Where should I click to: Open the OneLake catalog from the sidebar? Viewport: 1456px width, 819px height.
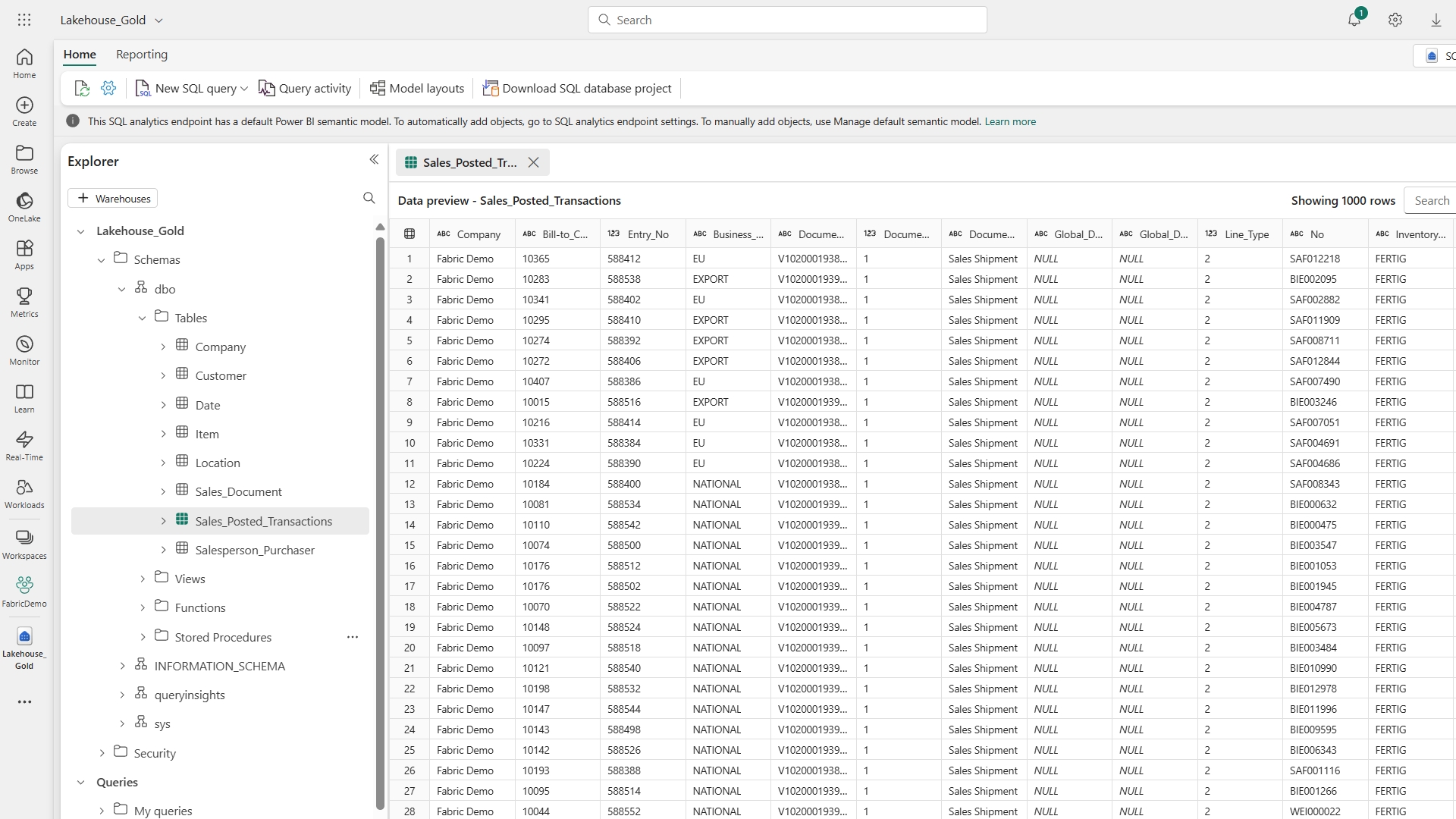pos(24,205)
